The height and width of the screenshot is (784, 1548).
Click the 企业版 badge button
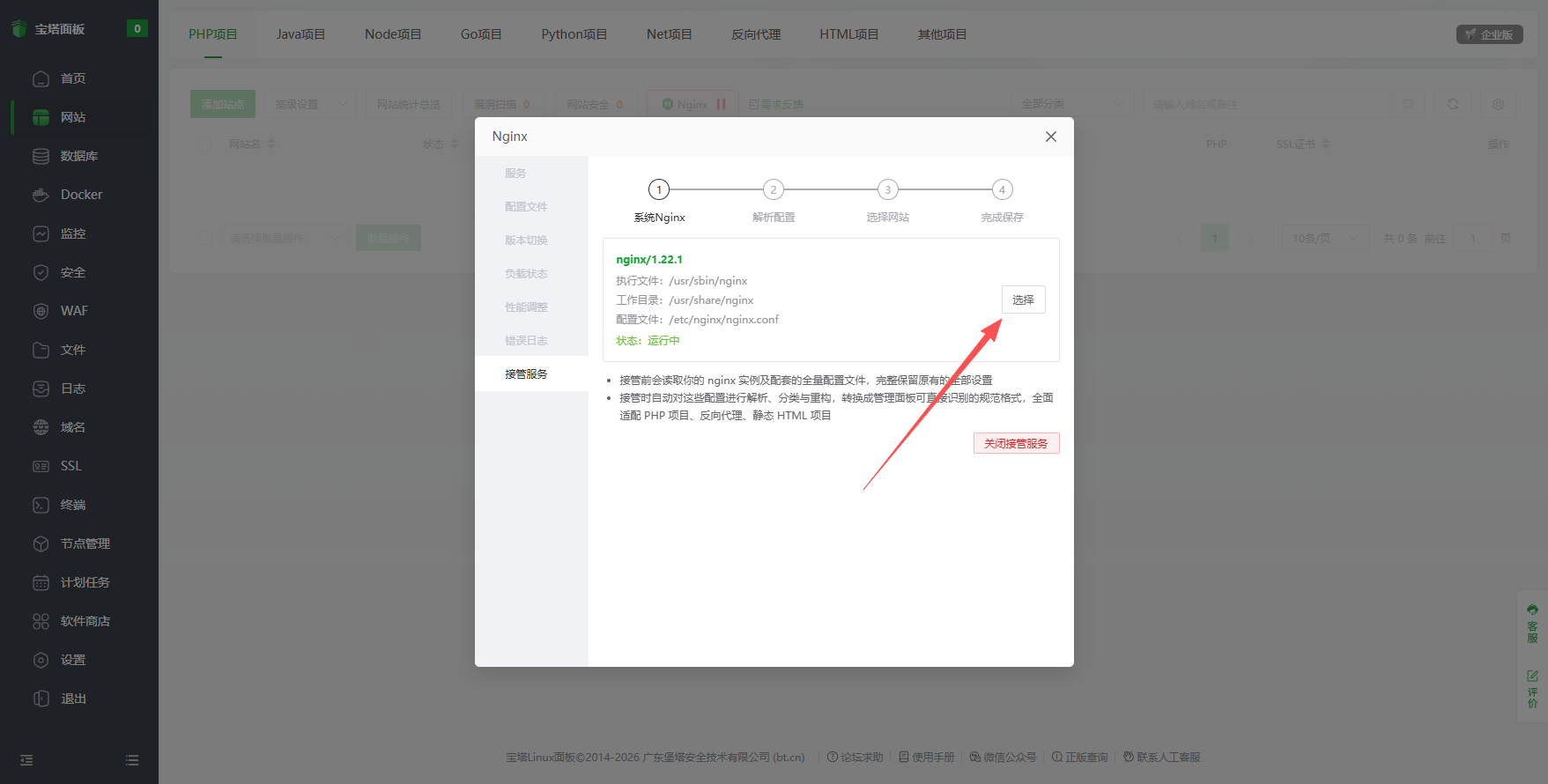pyautogui.click(x=1490, y=34)
